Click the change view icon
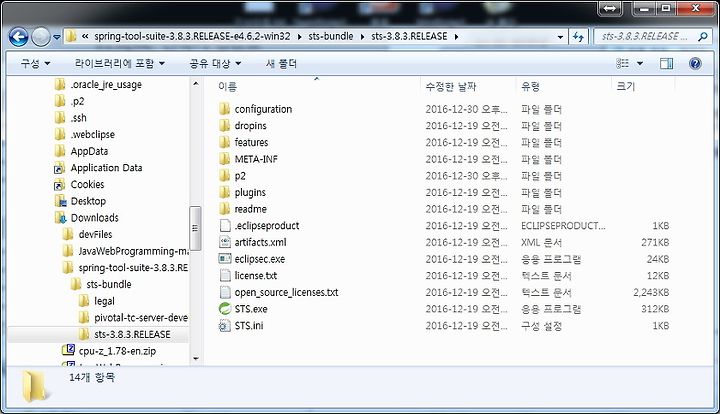 coord(622,63)
